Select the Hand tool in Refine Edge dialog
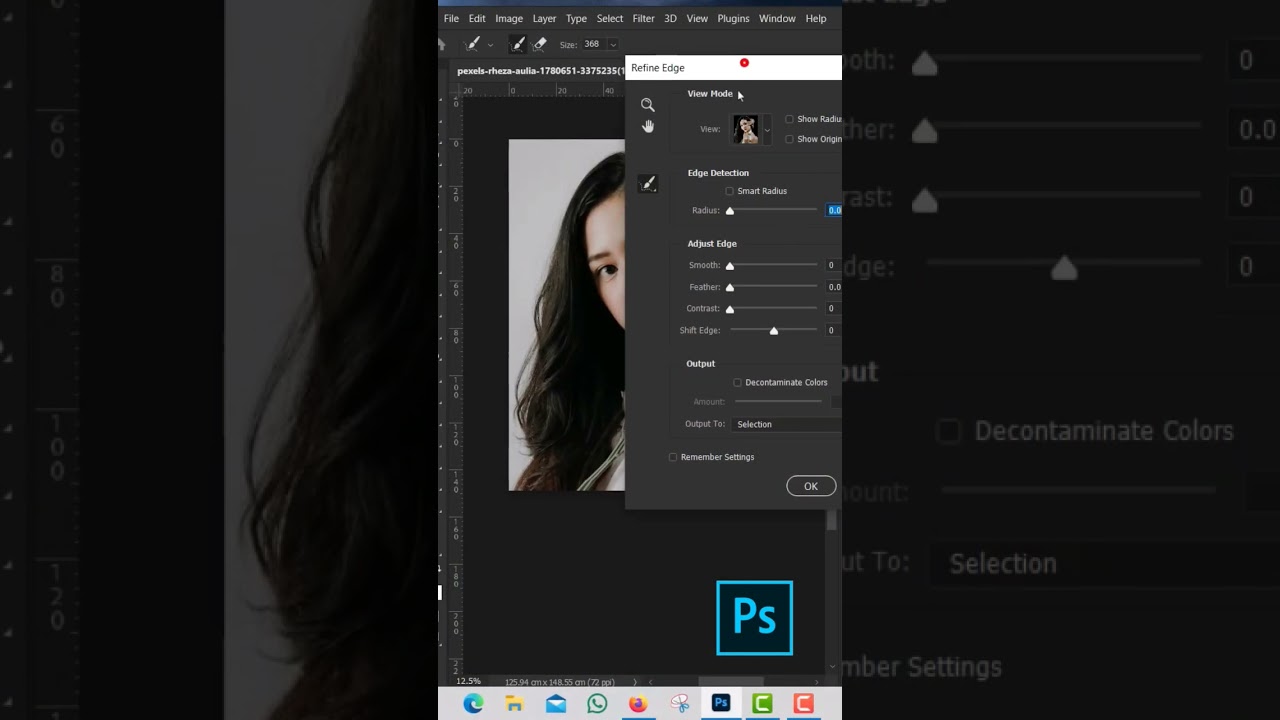 [648, 126]
